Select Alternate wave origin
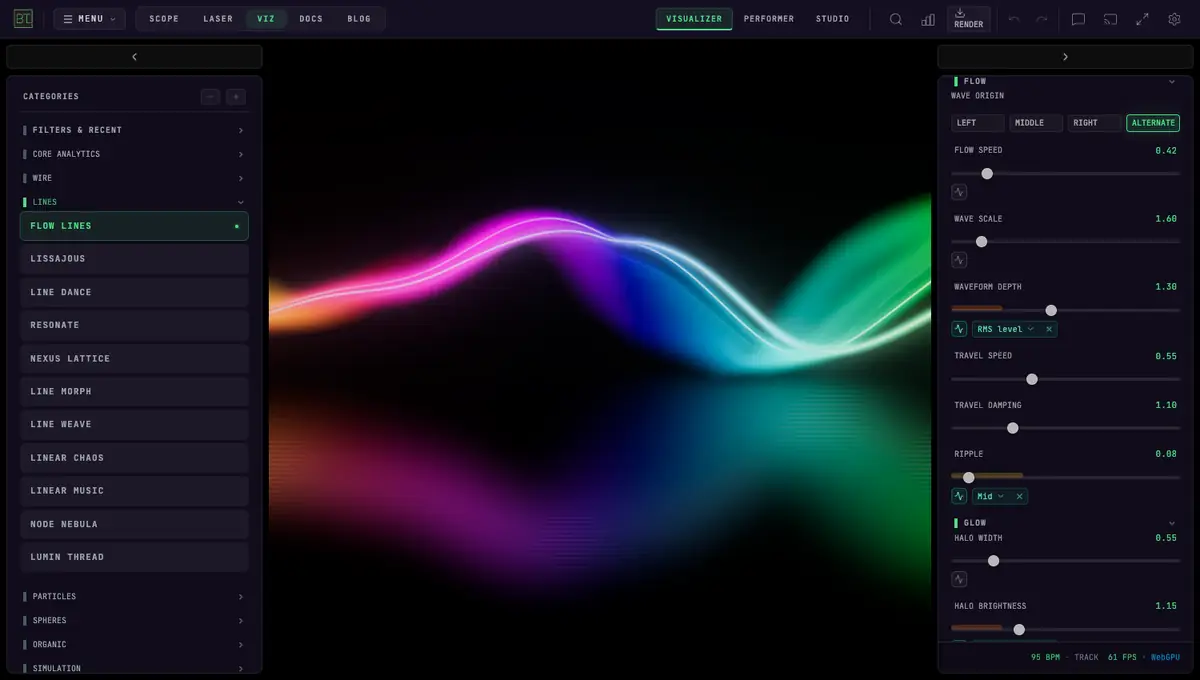 point(1153,123)
